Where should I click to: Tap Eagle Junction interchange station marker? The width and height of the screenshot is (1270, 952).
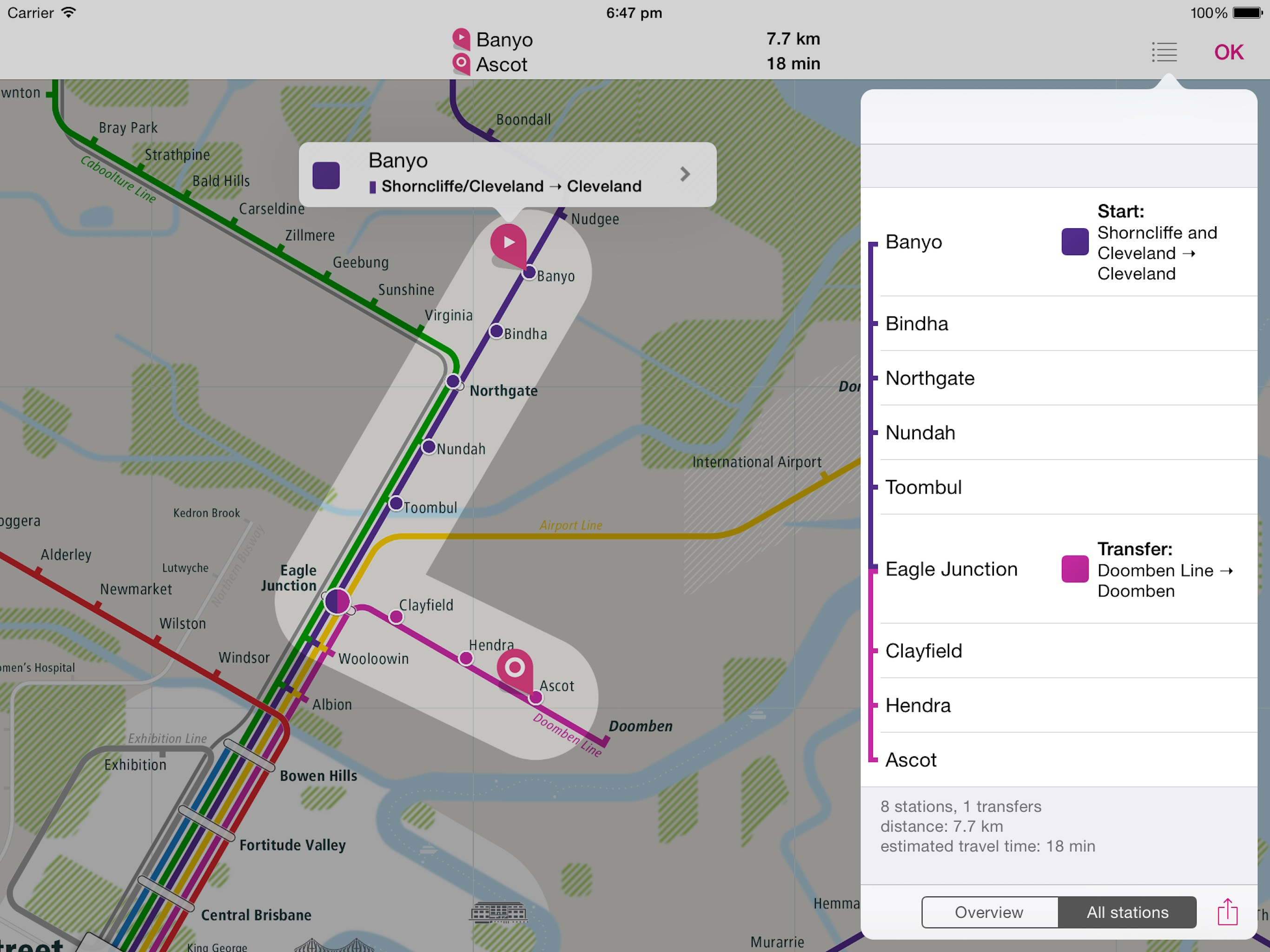337,602
